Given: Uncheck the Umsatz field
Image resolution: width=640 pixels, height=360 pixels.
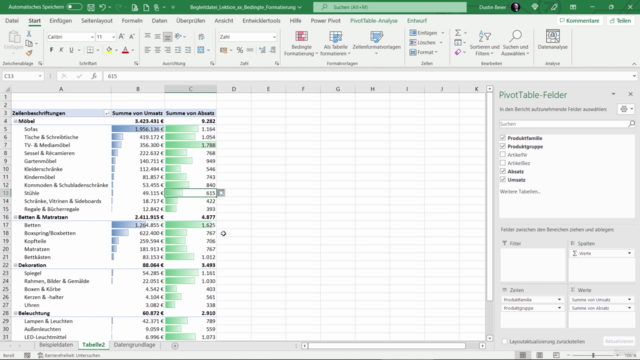Looking at the screenshot, I should [x=503, y=180].
